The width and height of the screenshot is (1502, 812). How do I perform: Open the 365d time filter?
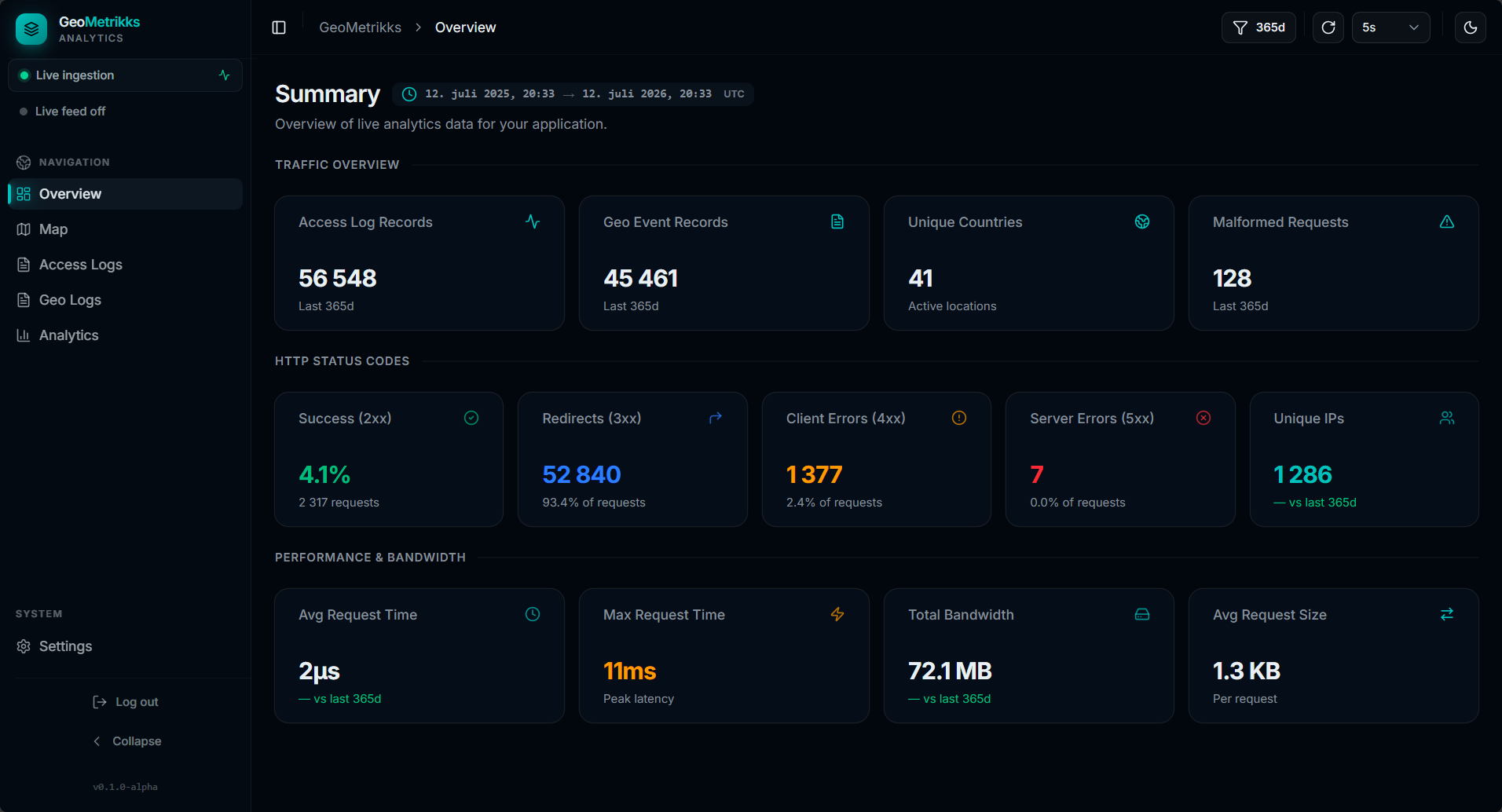click(x=1258, y=27)
